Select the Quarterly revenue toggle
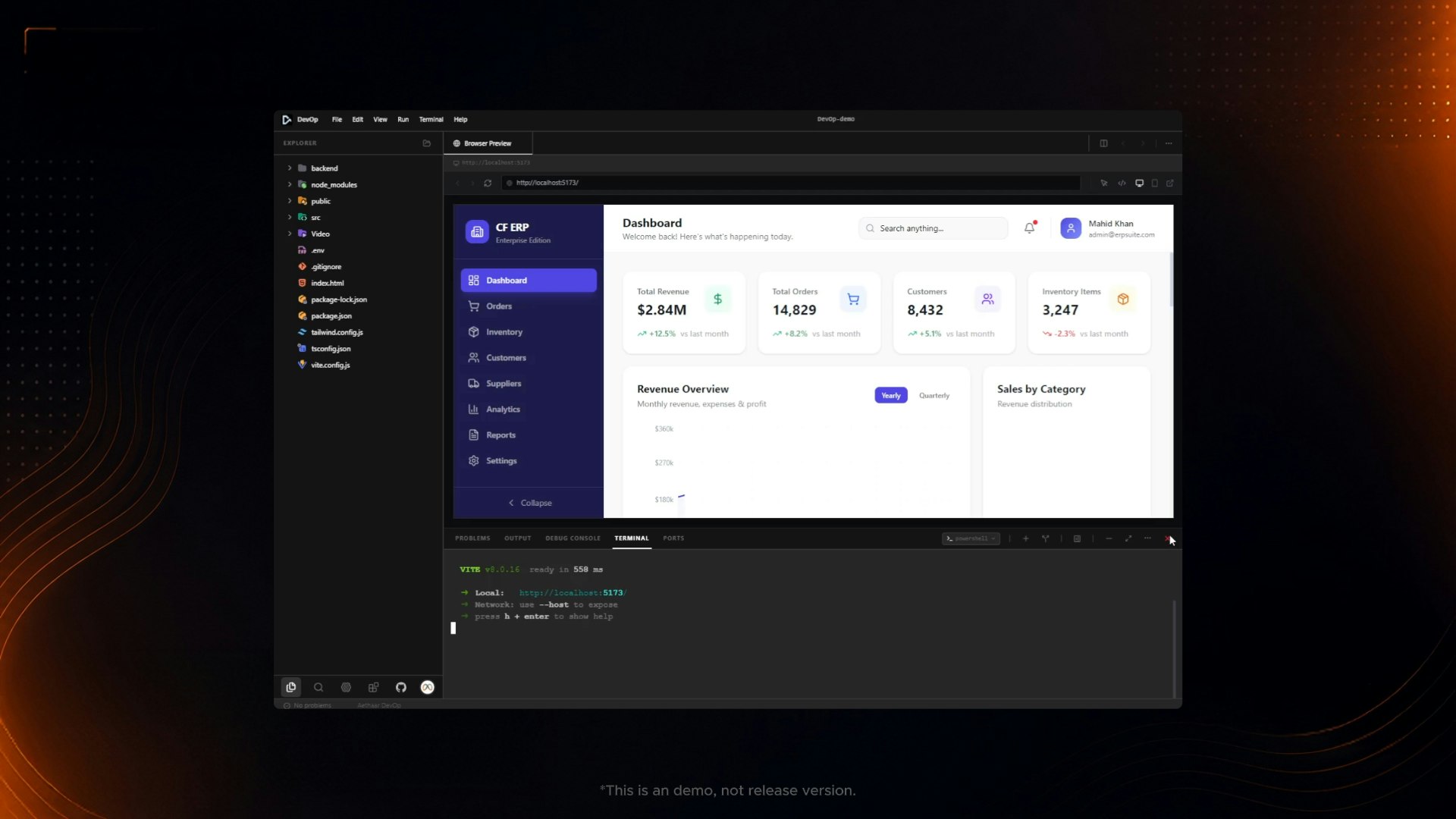The height and width of the screenshot is (819, 1456). (x=934, y=395)
